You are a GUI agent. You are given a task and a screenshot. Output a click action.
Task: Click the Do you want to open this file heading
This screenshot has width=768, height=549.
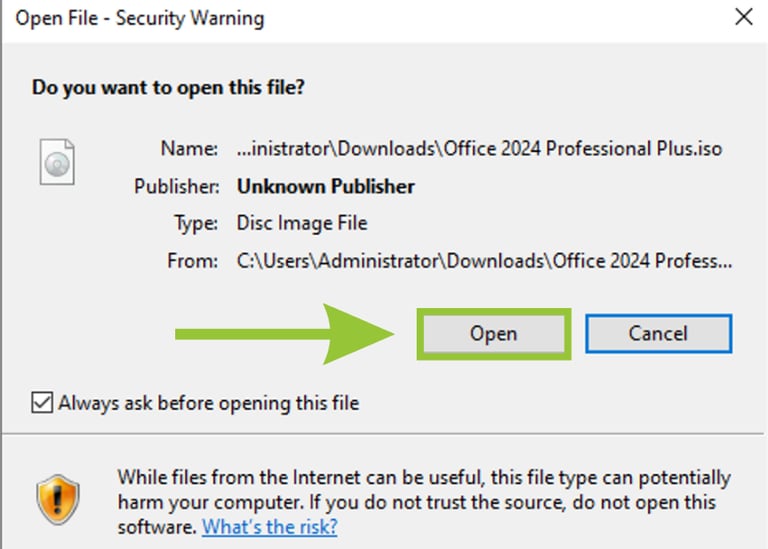tap(168, 88)
